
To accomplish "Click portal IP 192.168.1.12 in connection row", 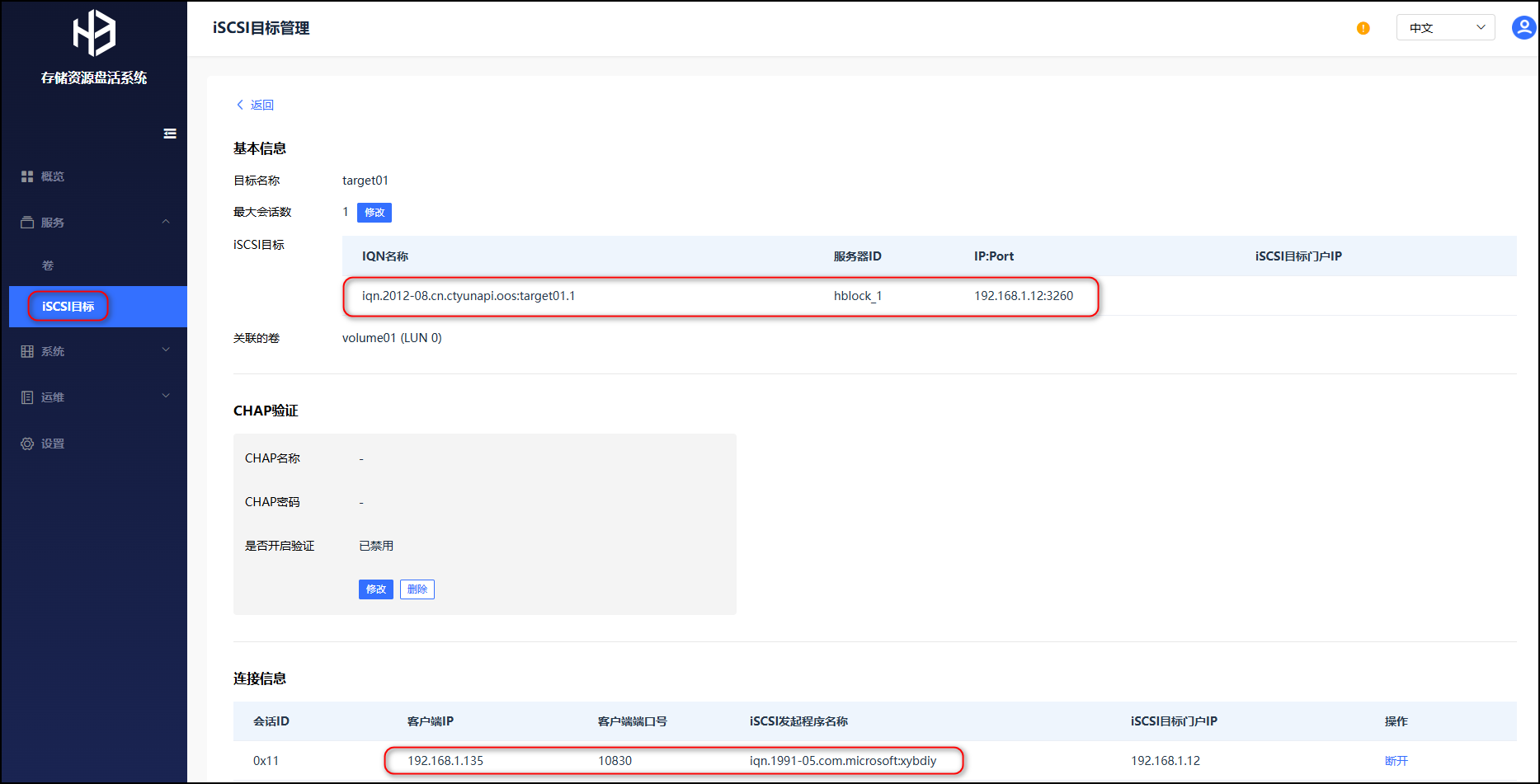I will (1166, 761).
